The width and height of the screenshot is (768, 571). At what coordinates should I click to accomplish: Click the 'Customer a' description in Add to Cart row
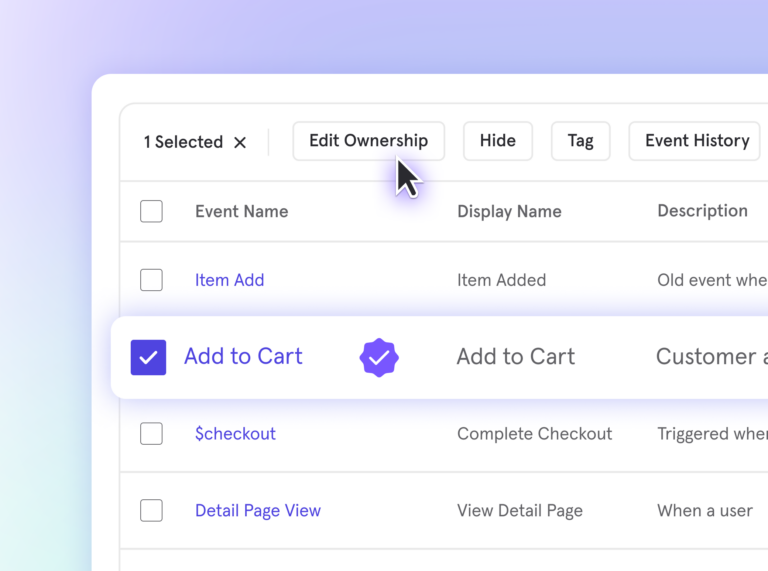(712, 357)
